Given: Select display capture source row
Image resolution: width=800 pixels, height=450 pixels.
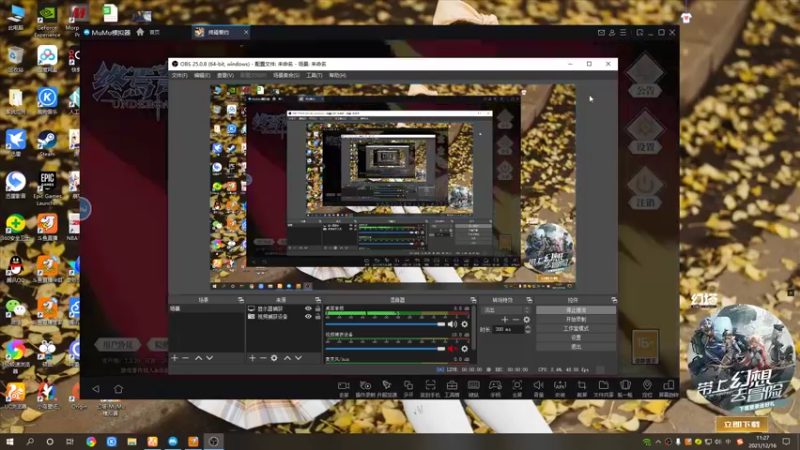Looking at the screenshot, I should [x=284, y=309].
